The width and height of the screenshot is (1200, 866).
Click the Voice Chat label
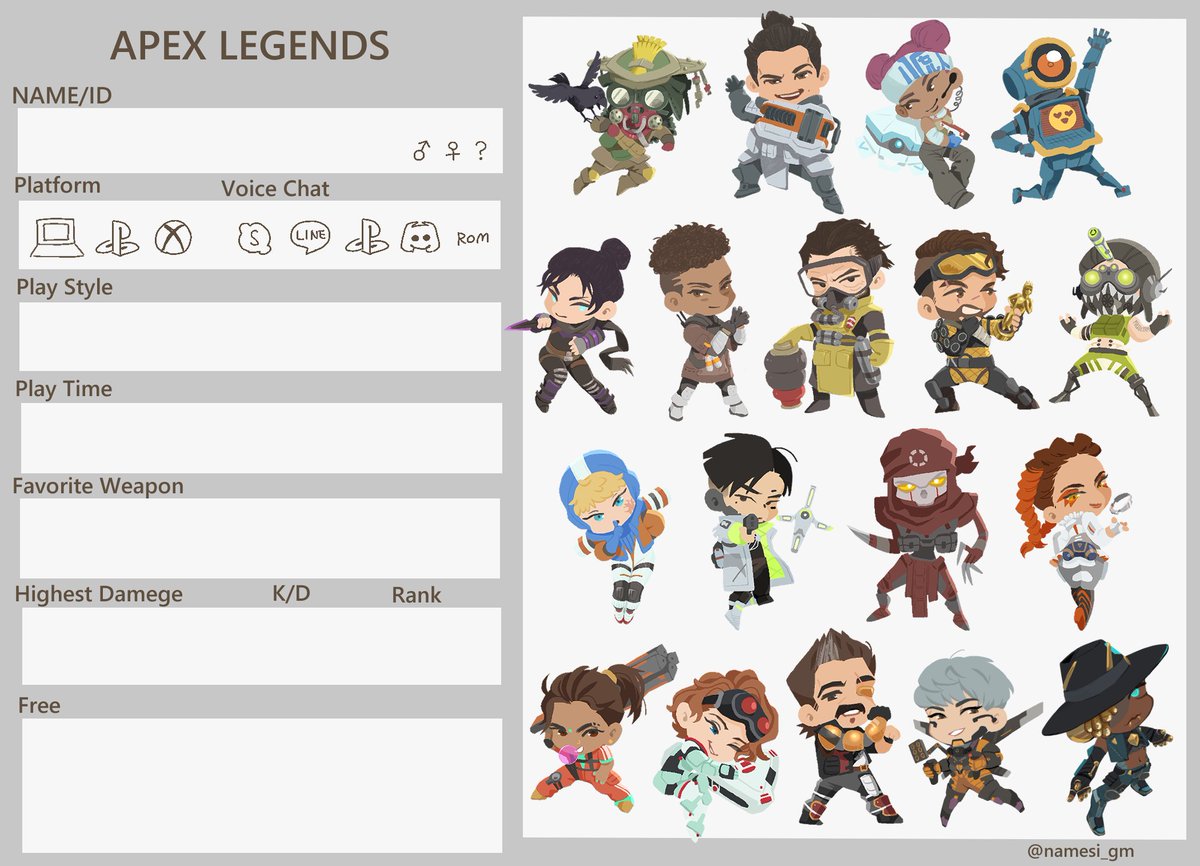275,189
